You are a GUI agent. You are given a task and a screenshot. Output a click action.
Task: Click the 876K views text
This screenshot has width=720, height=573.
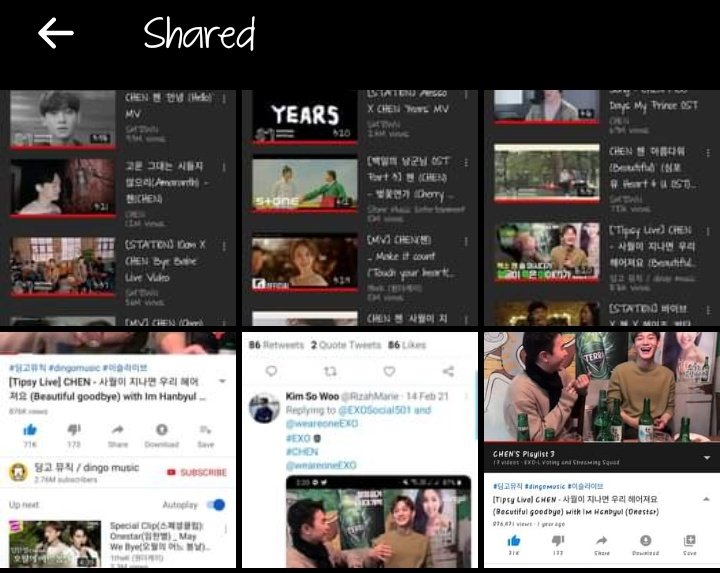[x=28, y=411]
